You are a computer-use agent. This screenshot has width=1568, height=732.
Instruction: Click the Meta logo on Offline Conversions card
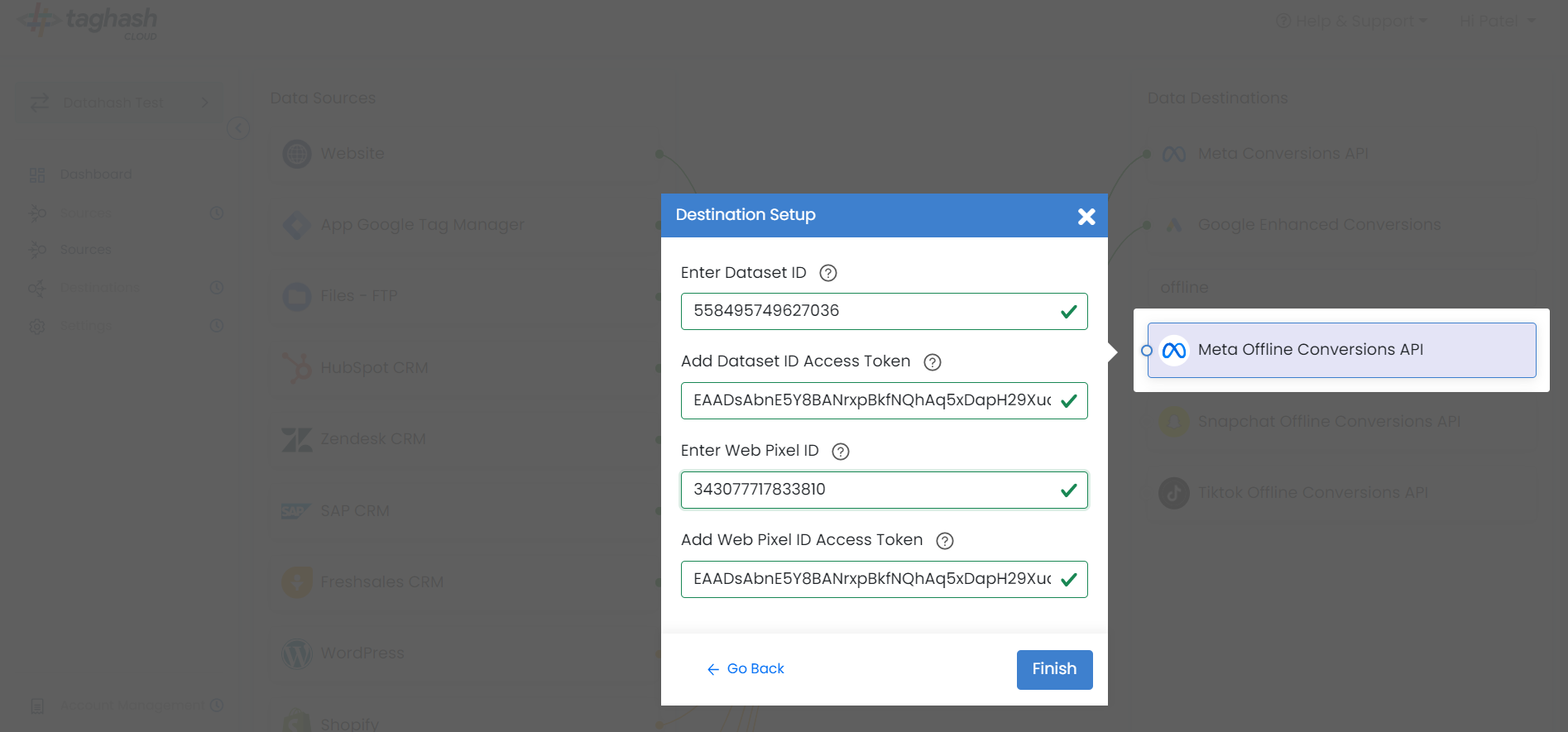[1173, 351]
